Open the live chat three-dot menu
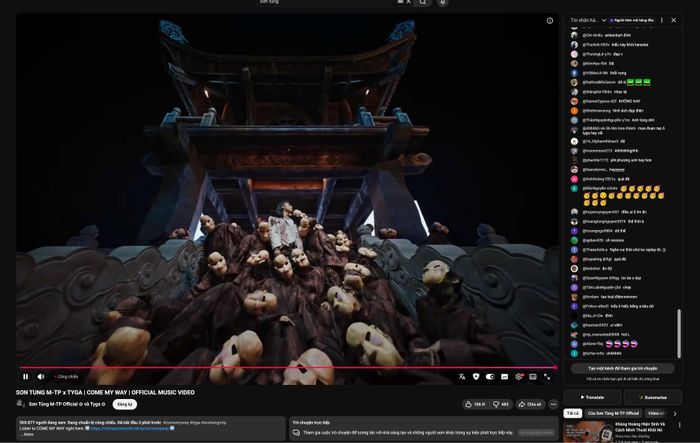The image size is (700, 443). tap(662, 20)
